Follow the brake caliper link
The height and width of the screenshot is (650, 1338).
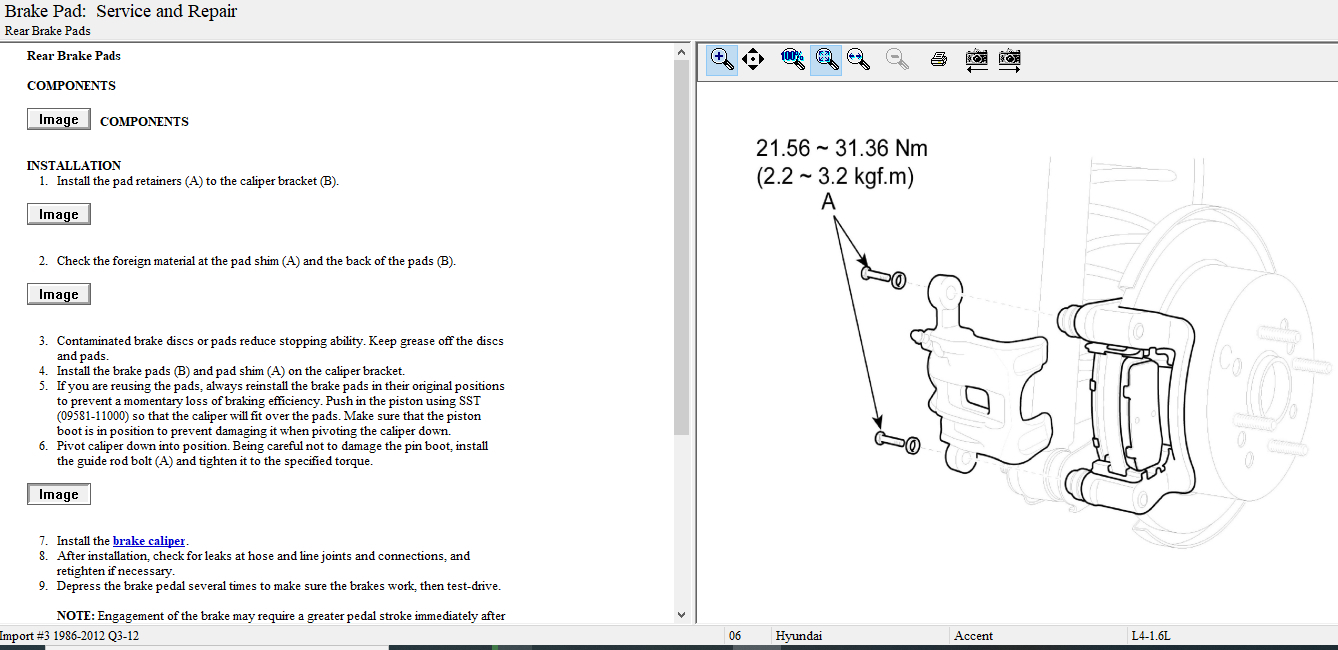pyautogui.click(x=149, y=541)
